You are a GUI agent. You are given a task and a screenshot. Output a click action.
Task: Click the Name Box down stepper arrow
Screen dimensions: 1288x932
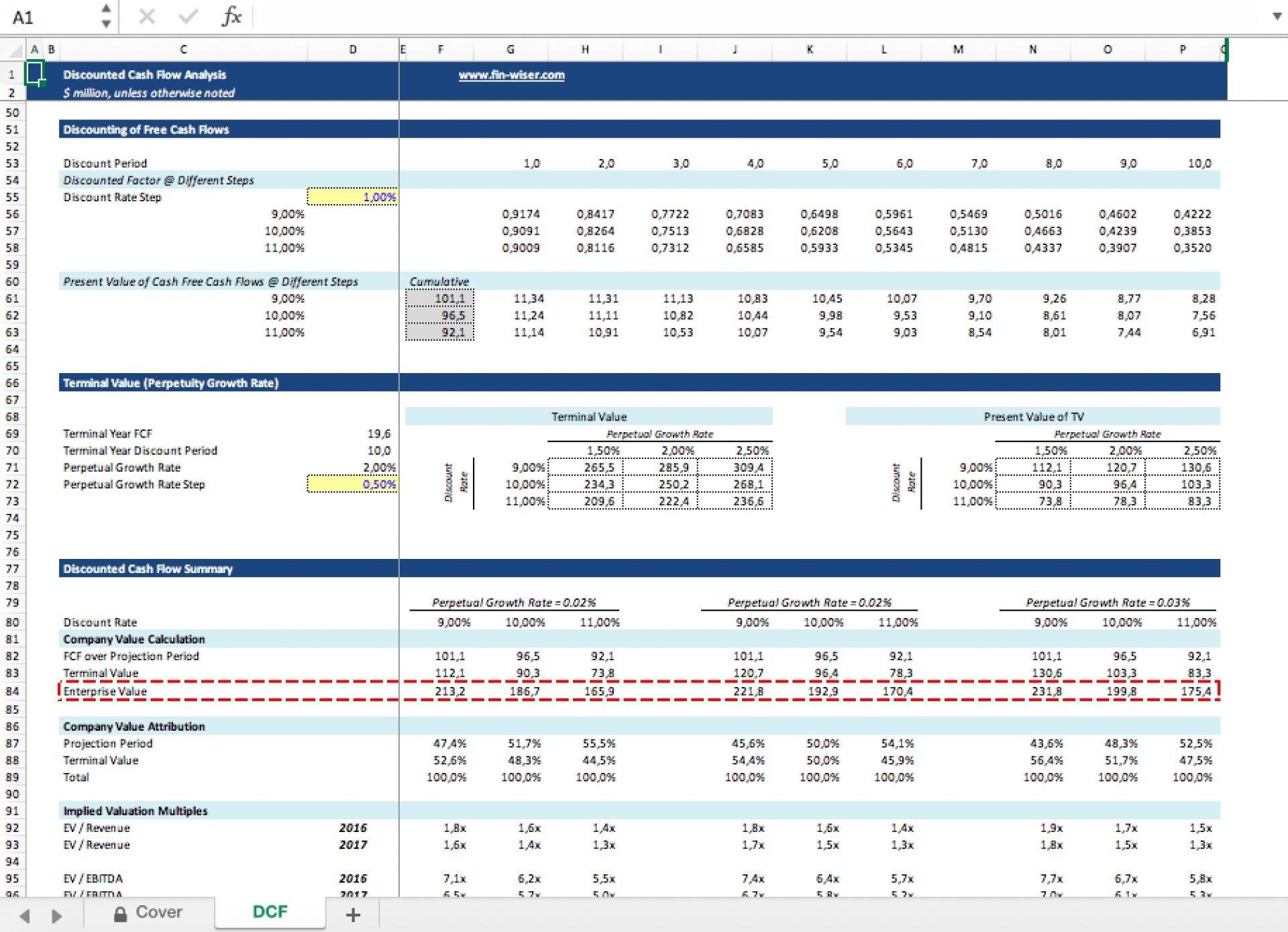point(106,25)
